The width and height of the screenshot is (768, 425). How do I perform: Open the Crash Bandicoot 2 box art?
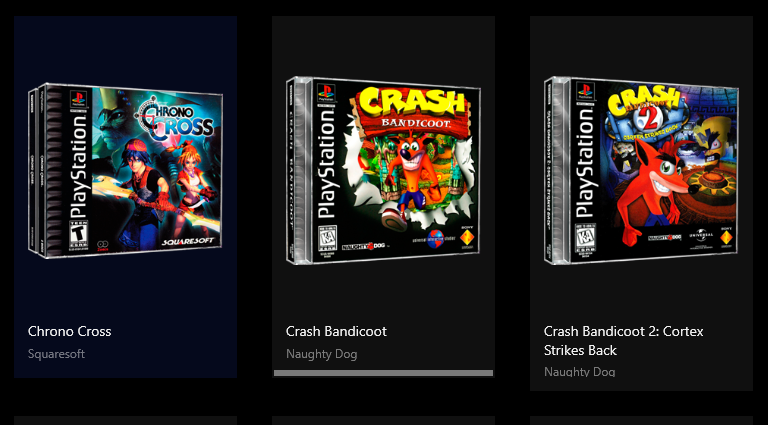[642, 170]
